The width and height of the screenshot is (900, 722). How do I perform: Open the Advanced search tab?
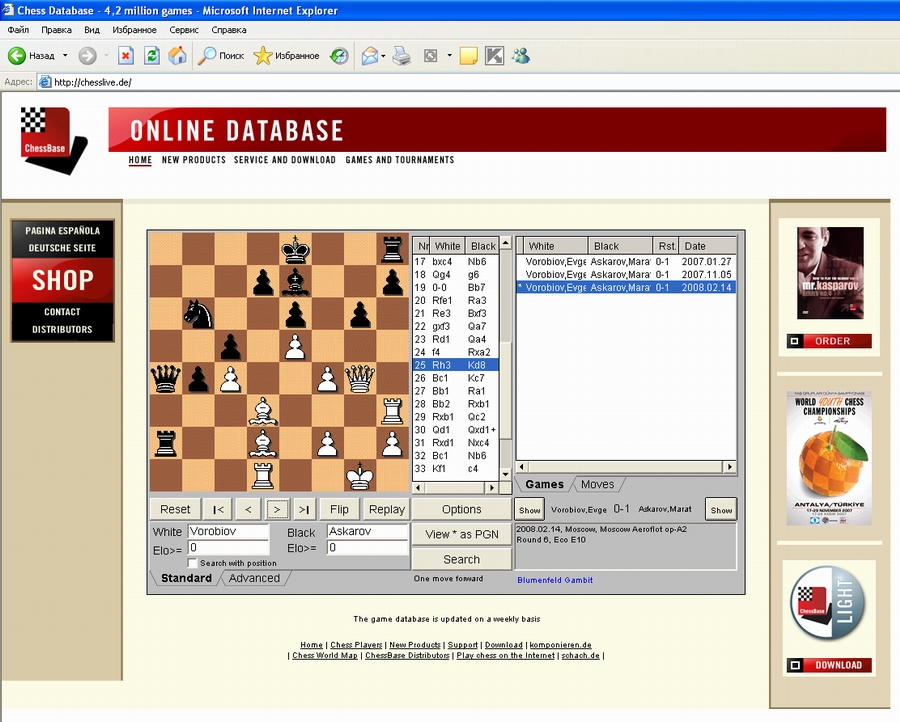(x=254, y=578)
